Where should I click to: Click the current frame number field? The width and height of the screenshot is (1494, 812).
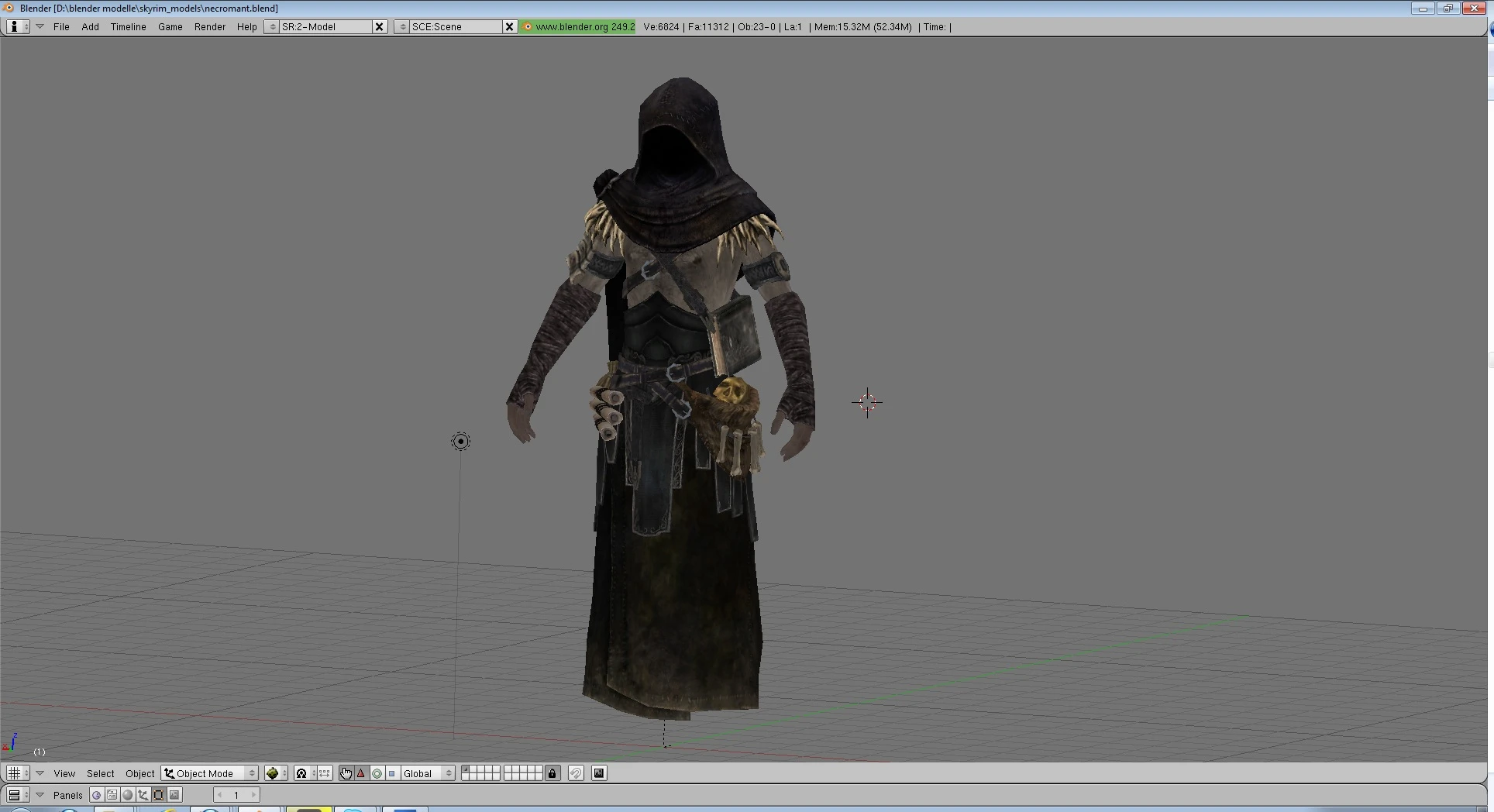click(x=236, y=795)
